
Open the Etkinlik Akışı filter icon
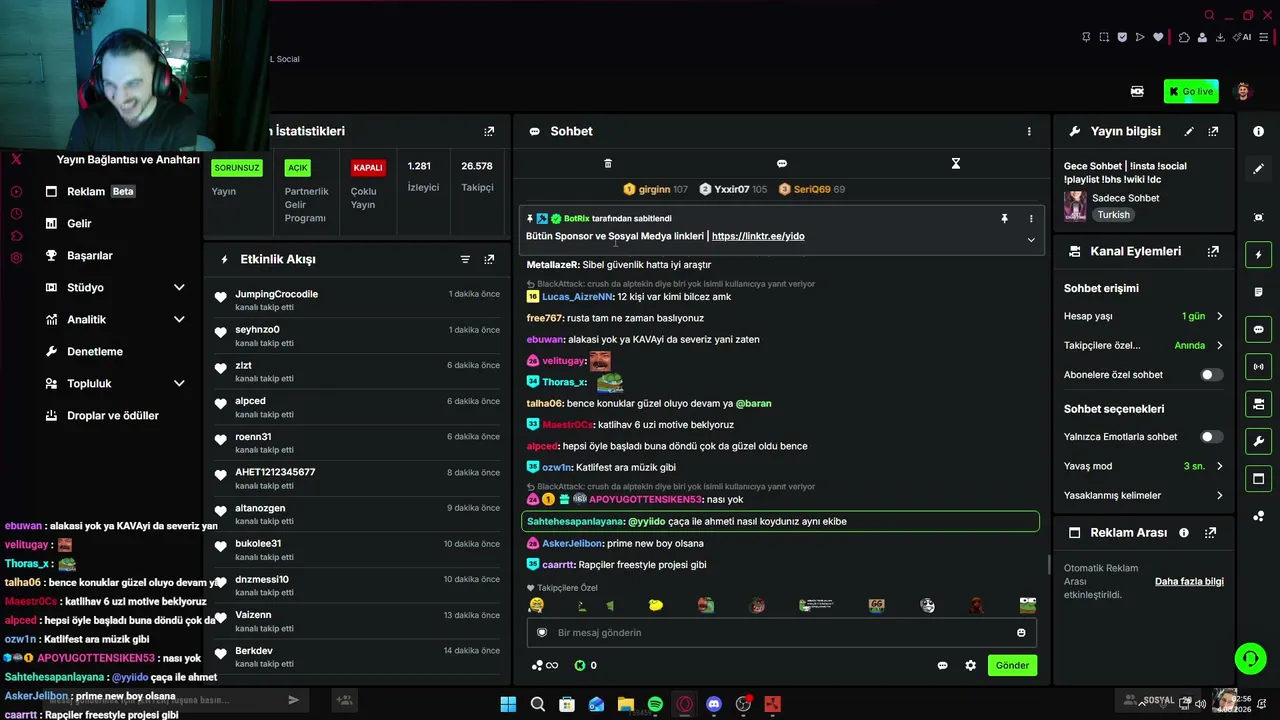[x=465, y=259]
